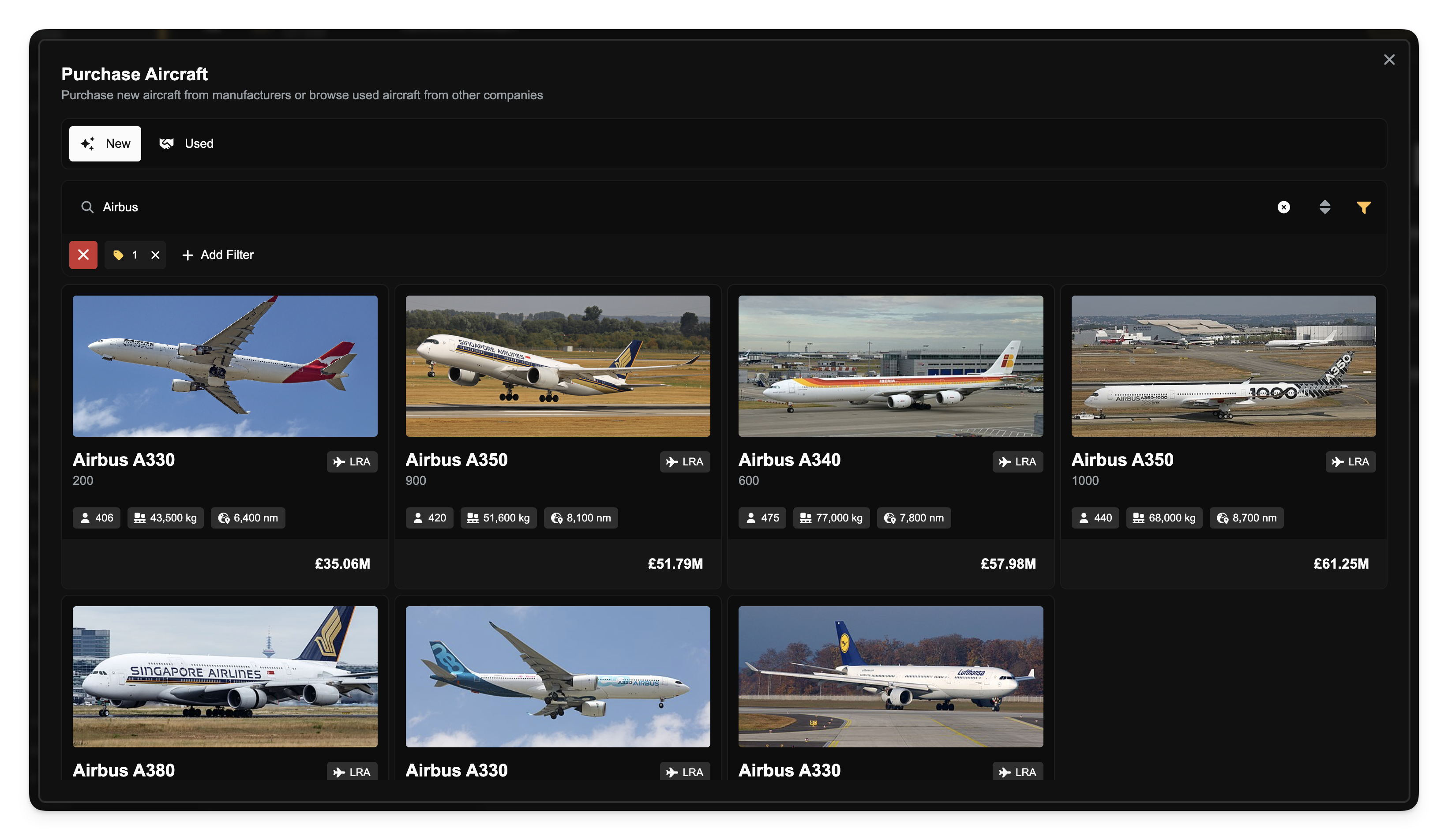The image size is (1448, 840).
Task: Click the yellow tag filter icon
Action: point(118,255)
